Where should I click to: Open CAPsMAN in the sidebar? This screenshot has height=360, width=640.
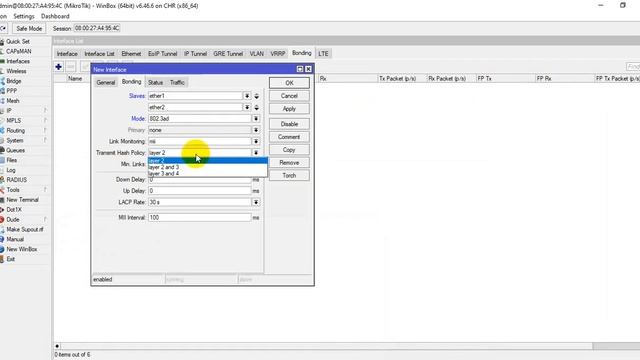point(18,51)
